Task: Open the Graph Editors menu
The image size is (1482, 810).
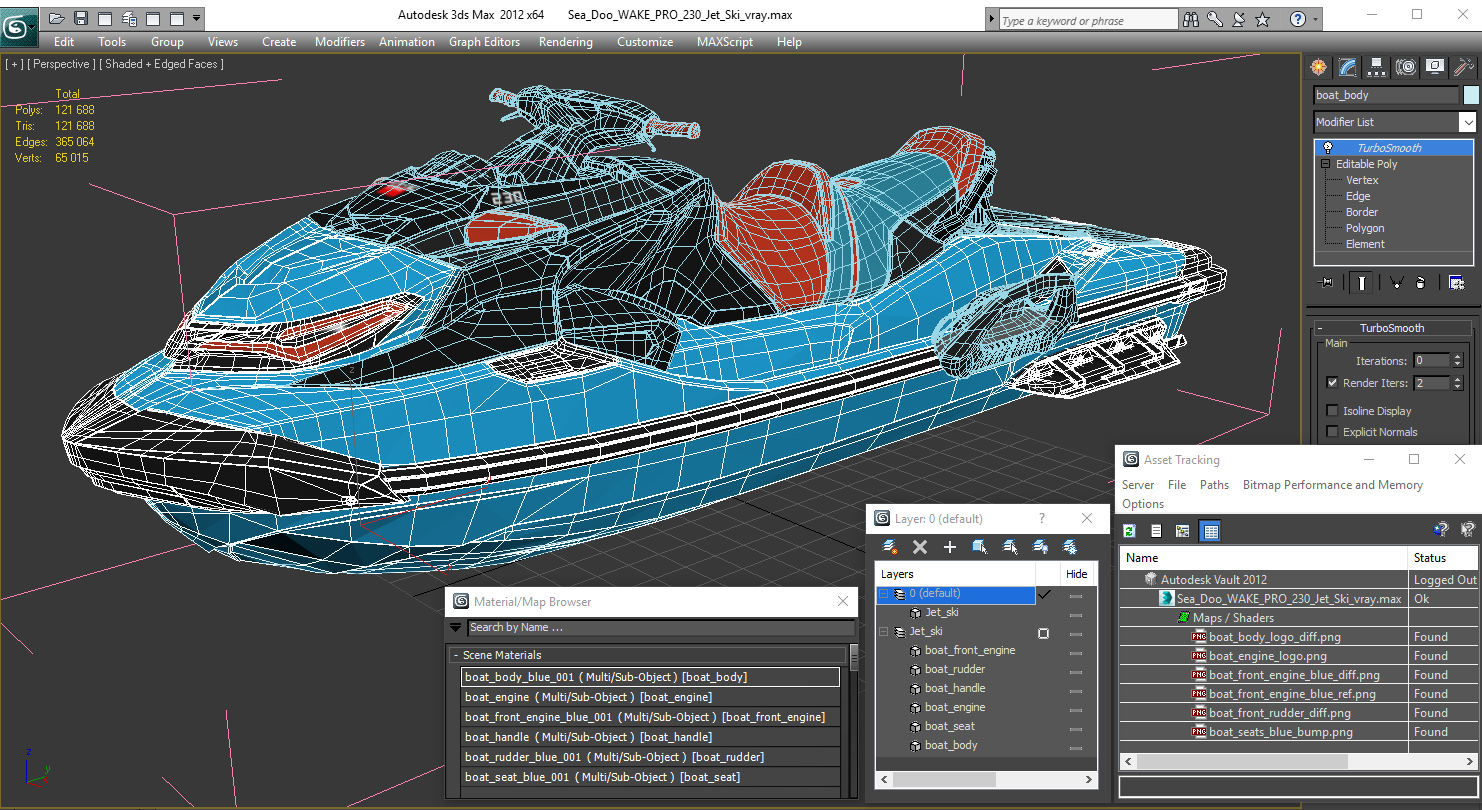Action: [484, 42]
